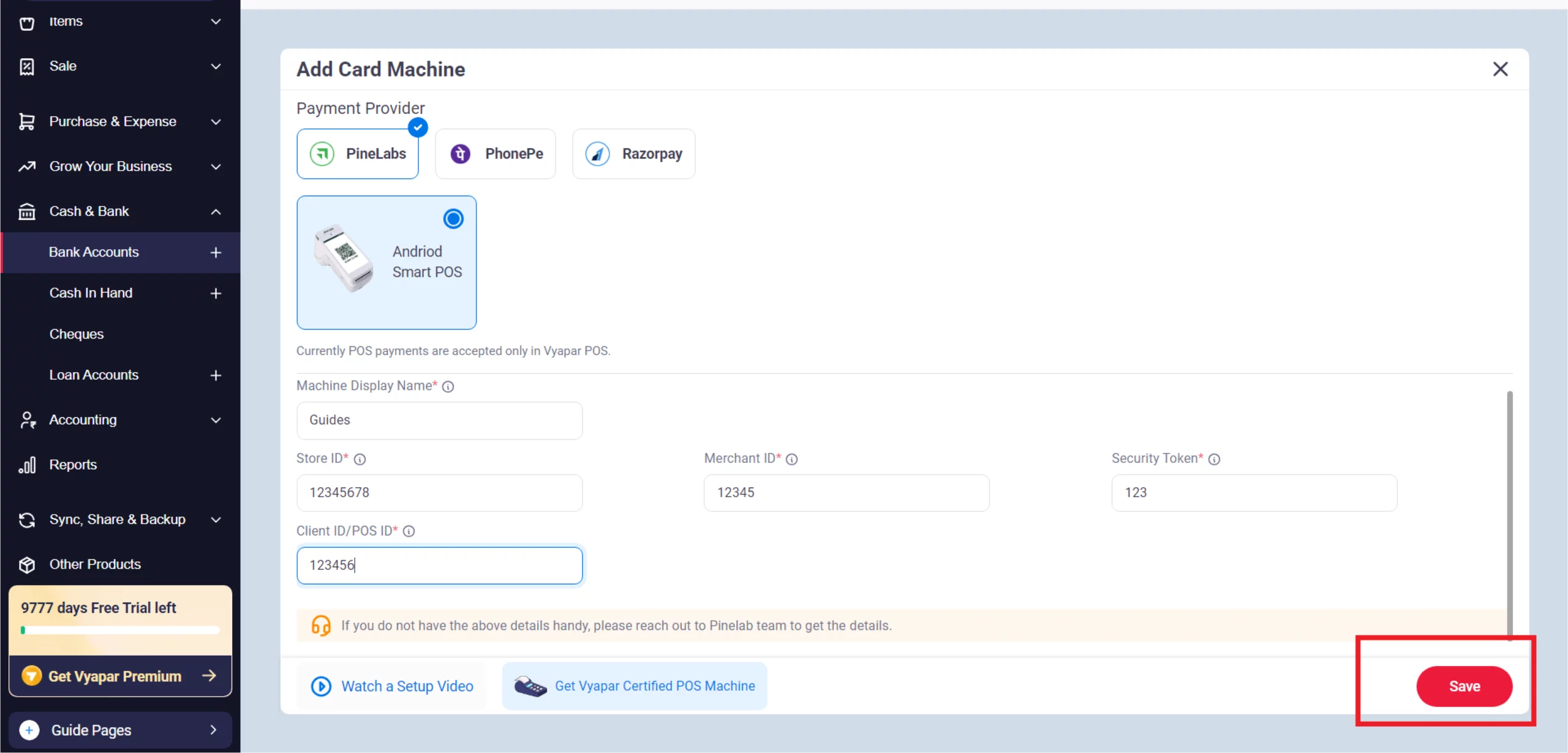This screenshot has height=753, width=1568.
Task: Expand the Accounting menu chevron
Action: point(216,420)
